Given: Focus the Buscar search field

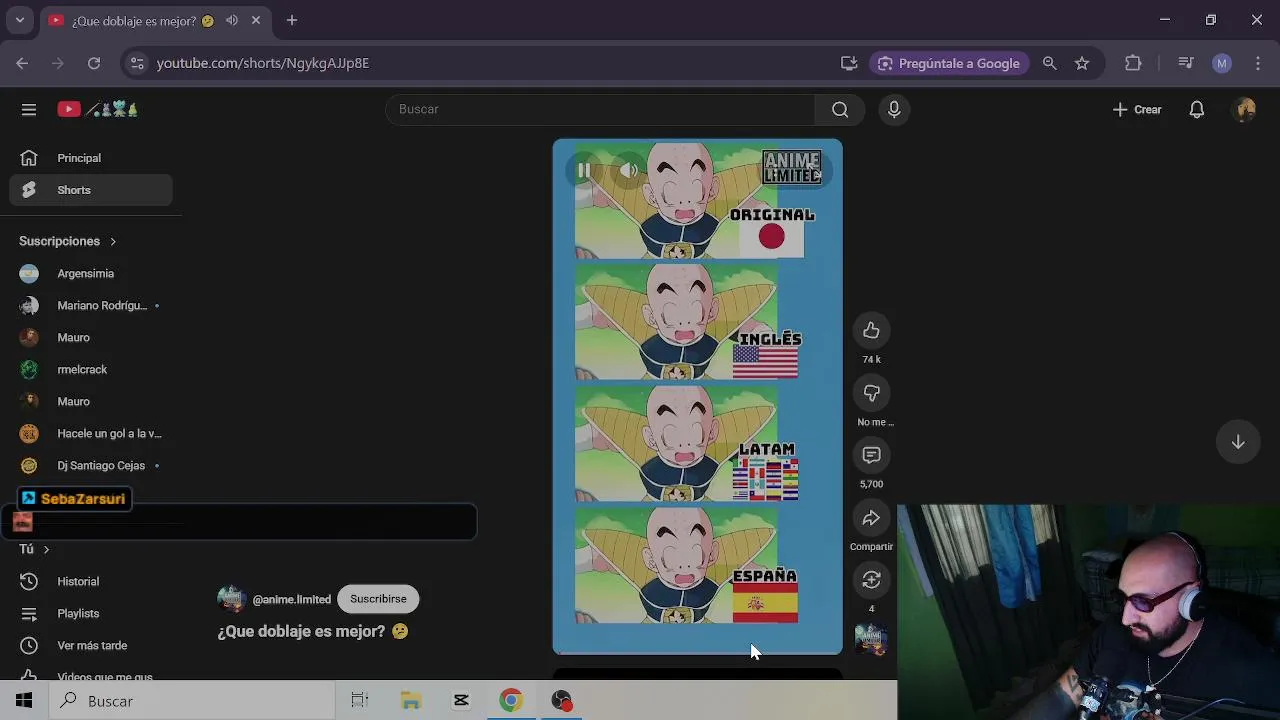Looking at the screenshot, I should point(600,109).
